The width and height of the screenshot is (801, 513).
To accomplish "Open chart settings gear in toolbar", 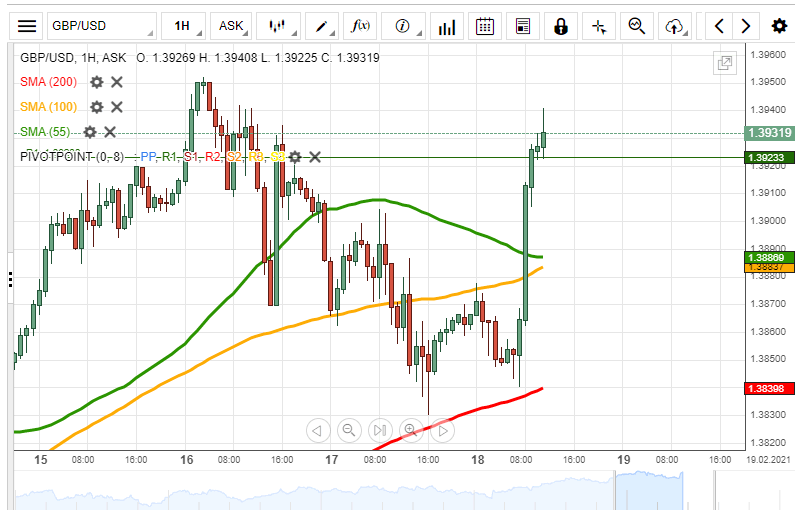I will coord(779,26).
